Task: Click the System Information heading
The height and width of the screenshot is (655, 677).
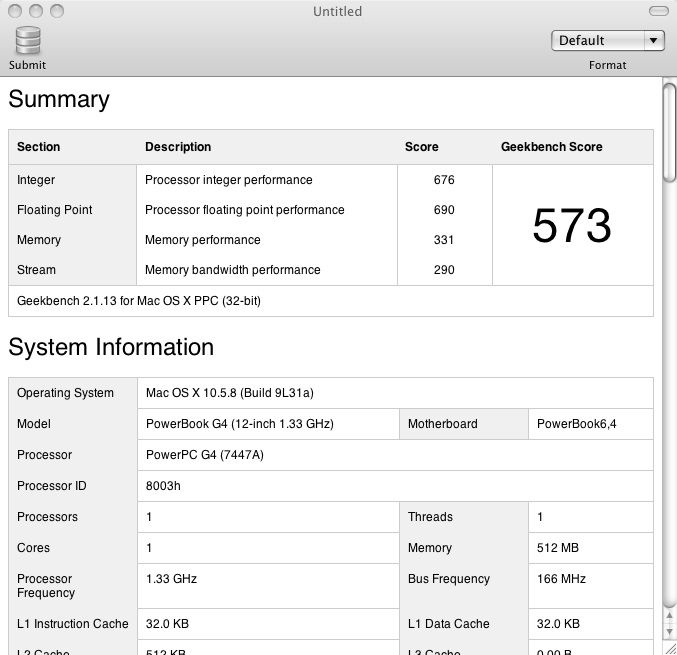Action: (111, 347)
